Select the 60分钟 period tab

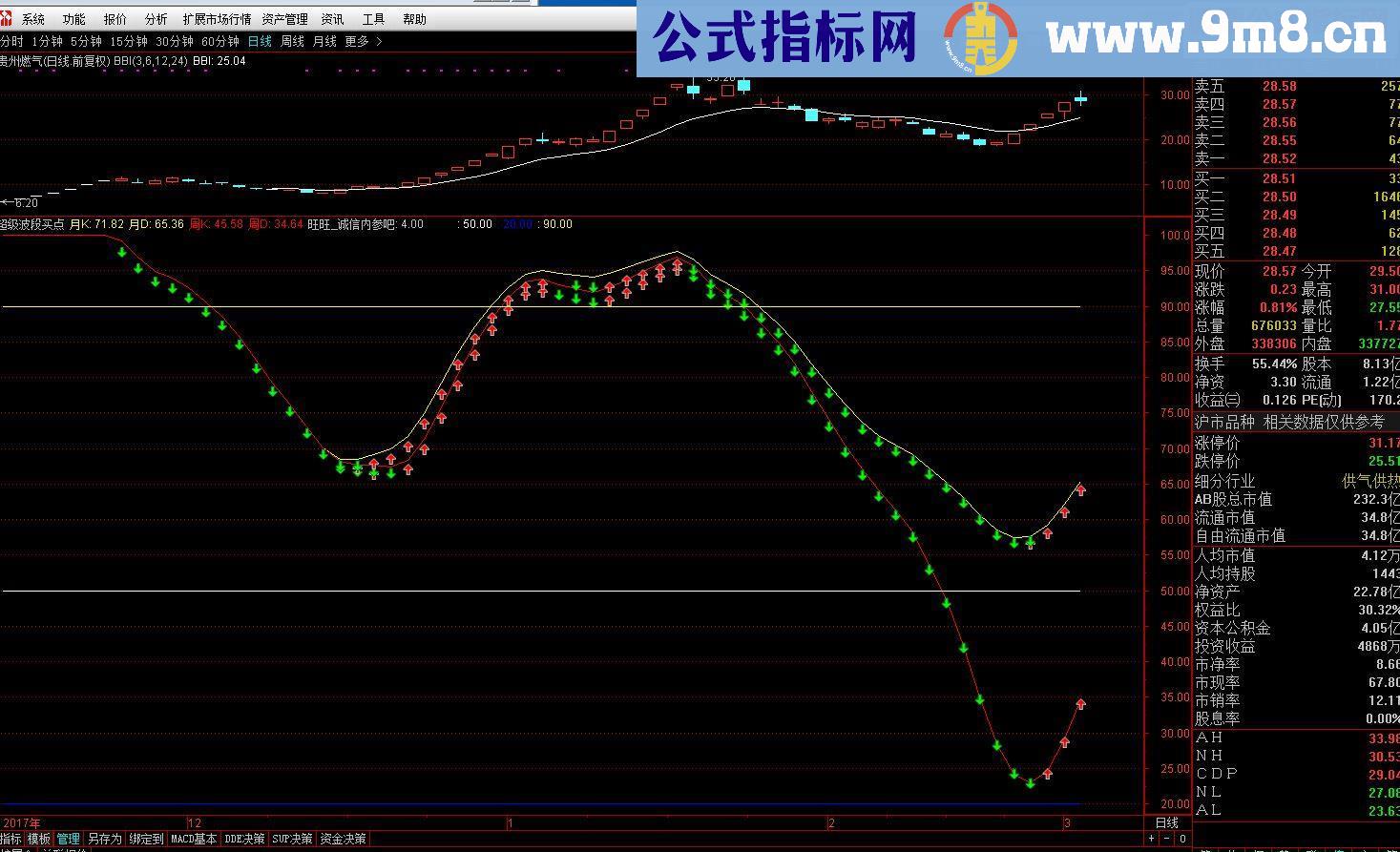(x=221, y=41)
